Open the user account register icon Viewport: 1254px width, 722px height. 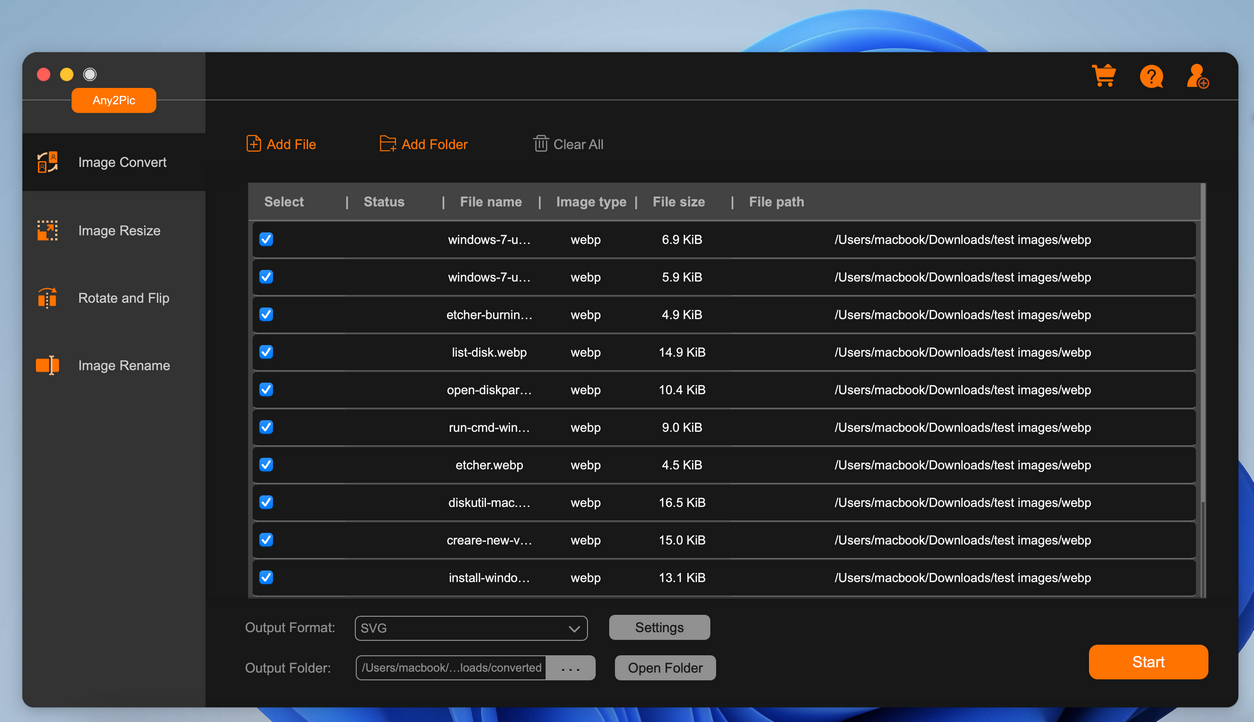1197,76
